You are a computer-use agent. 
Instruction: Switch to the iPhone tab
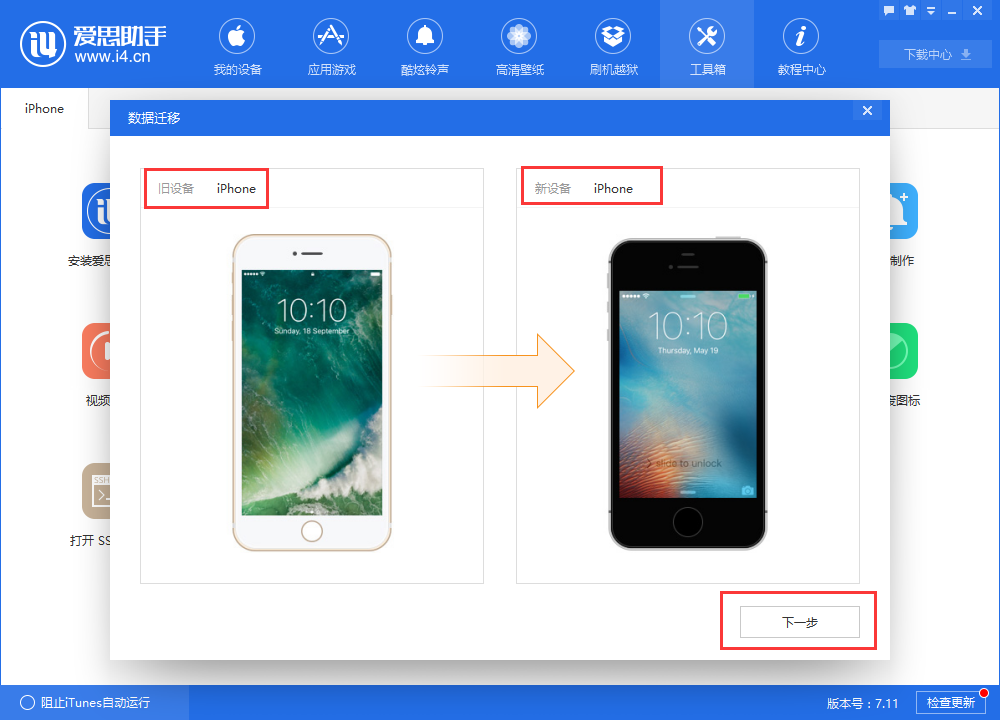pos(44,108)
